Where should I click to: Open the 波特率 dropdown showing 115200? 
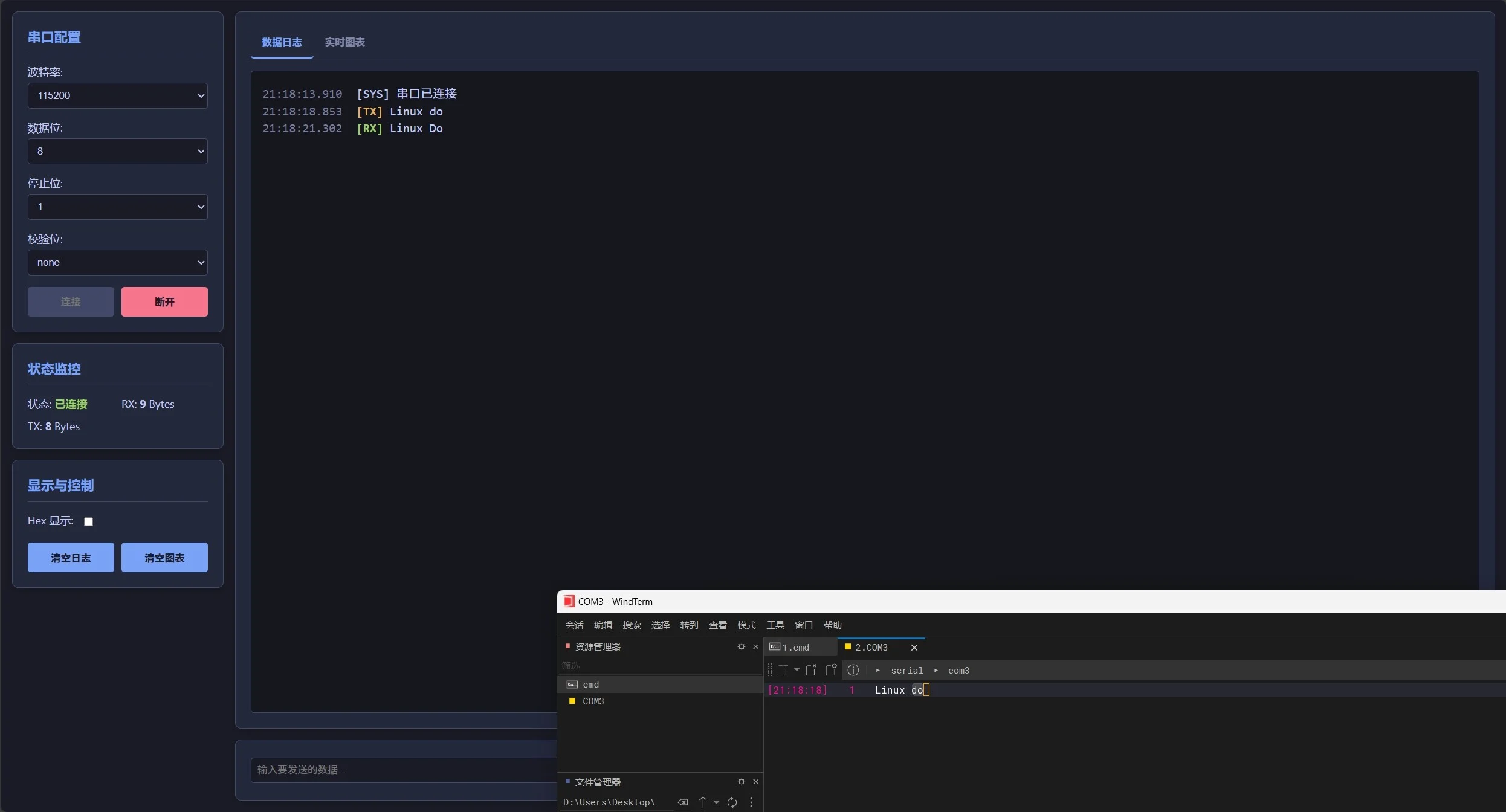coord(118,95)
